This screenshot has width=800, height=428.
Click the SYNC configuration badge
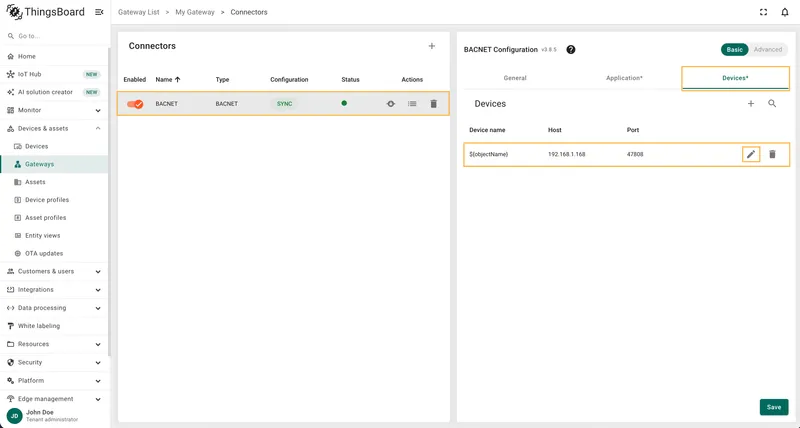coord(285,104)
